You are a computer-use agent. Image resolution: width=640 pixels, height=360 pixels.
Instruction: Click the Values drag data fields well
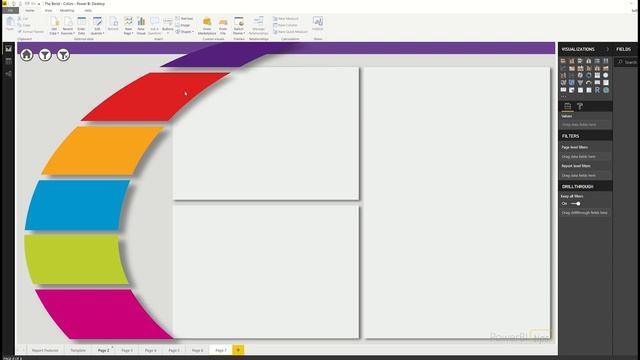point(585,124)
